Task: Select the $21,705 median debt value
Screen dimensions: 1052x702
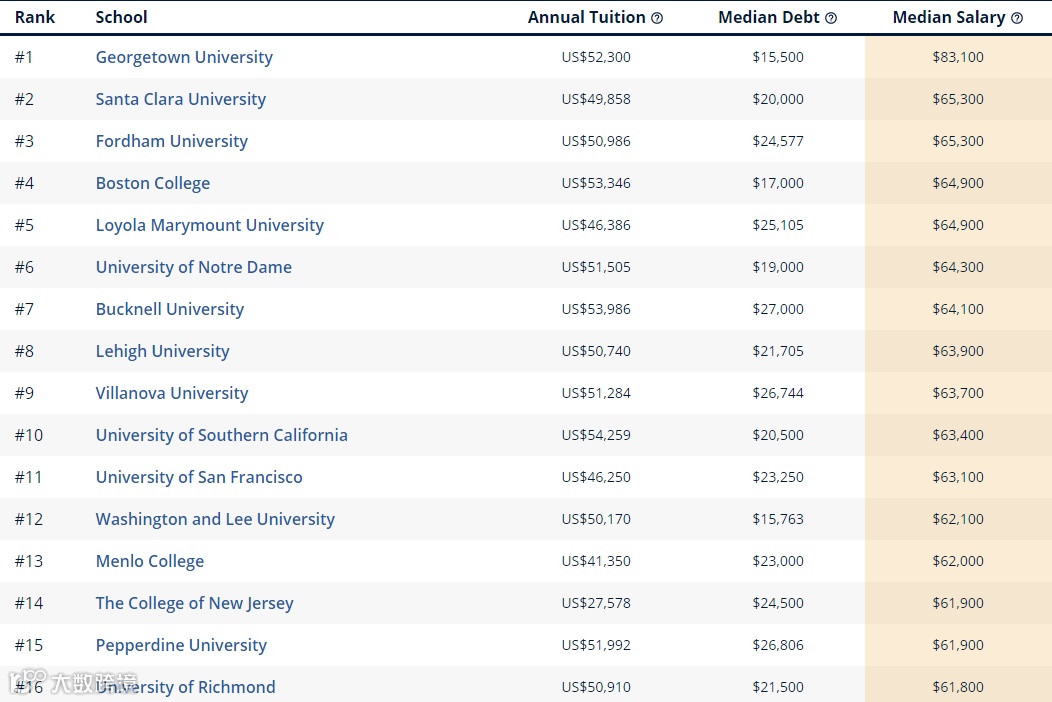Action: point(778,351)
